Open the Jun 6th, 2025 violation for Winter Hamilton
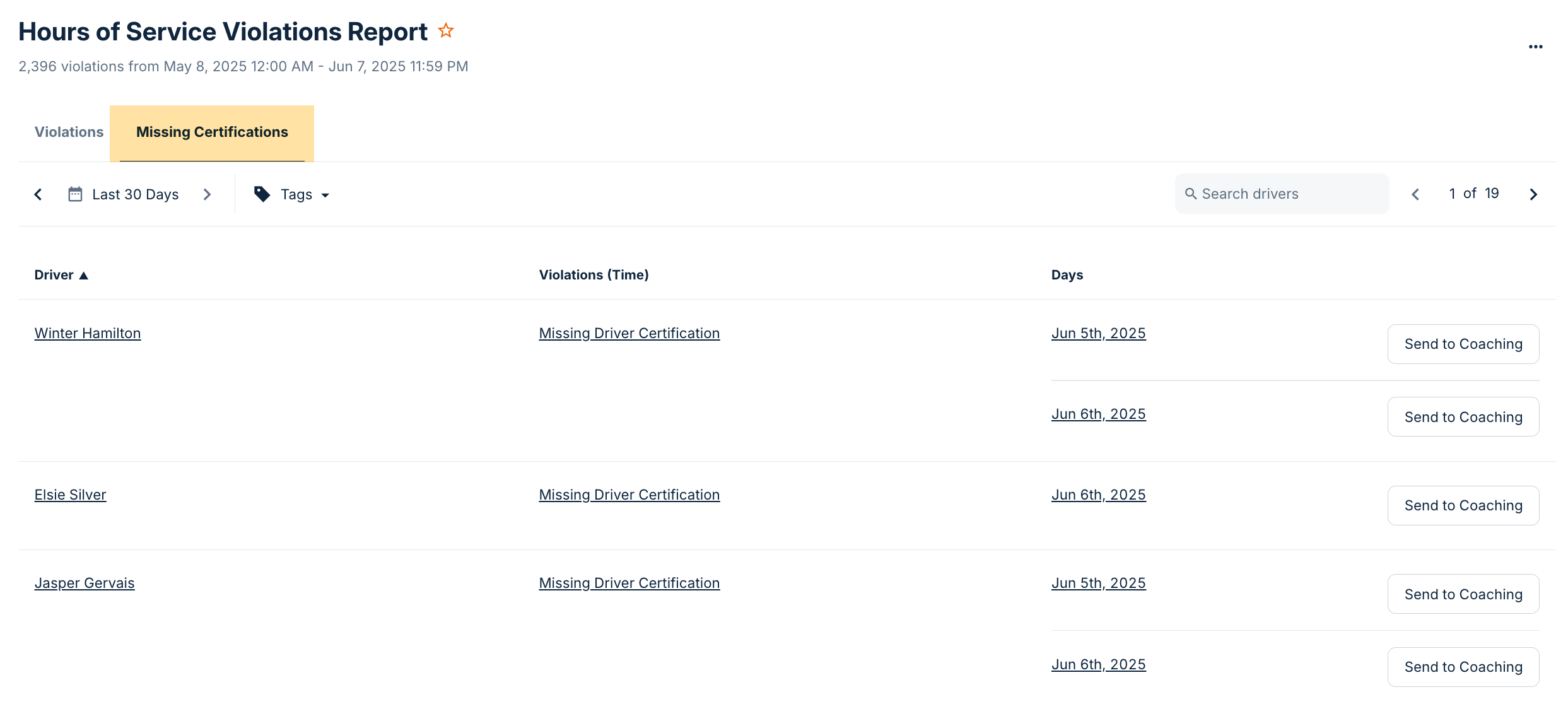1568x704 pixels. pyautogui.click(x=1099, y=413)
